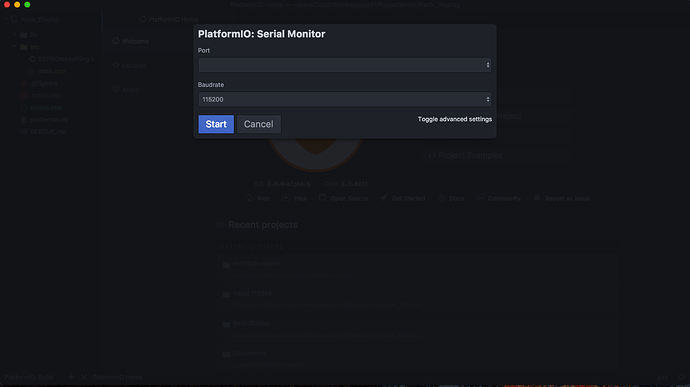Viewport: 690px width, 387px height.
Task: Open platformio.ini file
Action: tap(49, 119)
